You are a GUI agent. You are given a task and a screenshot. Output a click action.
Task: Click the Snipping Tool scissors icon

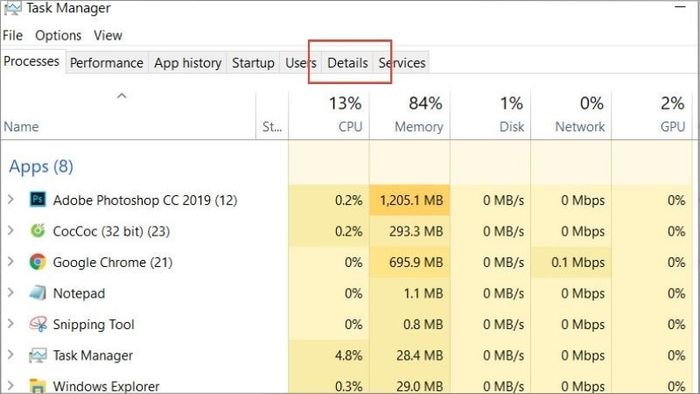point(38,324)
